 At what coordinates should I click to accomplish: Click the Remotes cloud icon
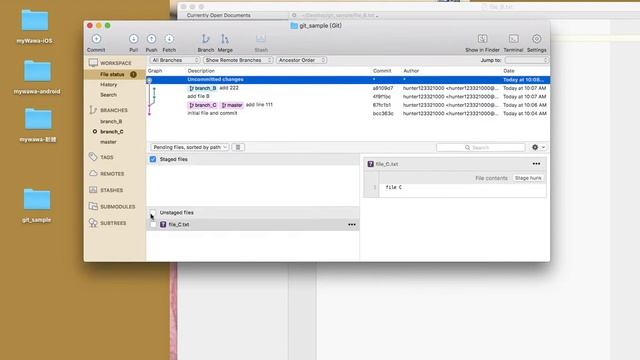(x=93, y=173)
